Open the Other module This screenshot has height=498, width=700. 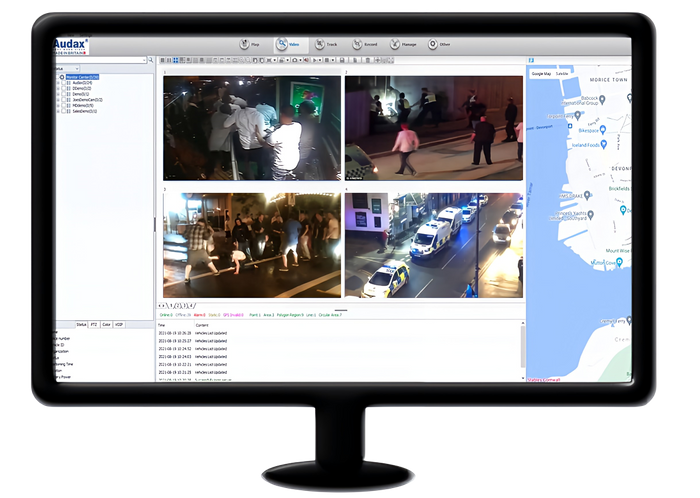(439, 44)
